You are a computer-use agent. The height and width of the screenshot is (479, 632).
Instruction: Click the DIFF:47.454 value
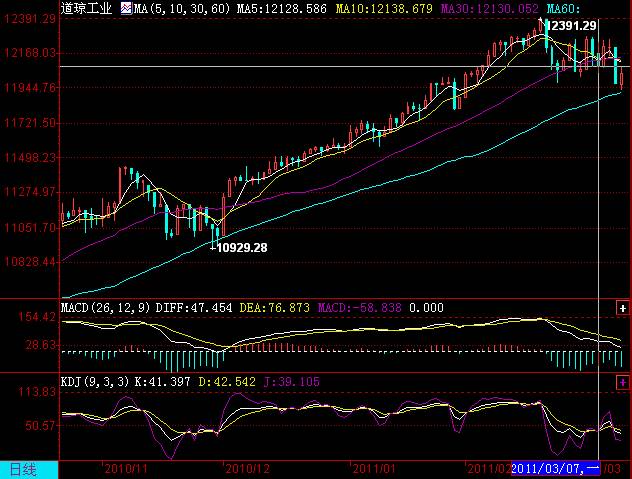(194, 308)
